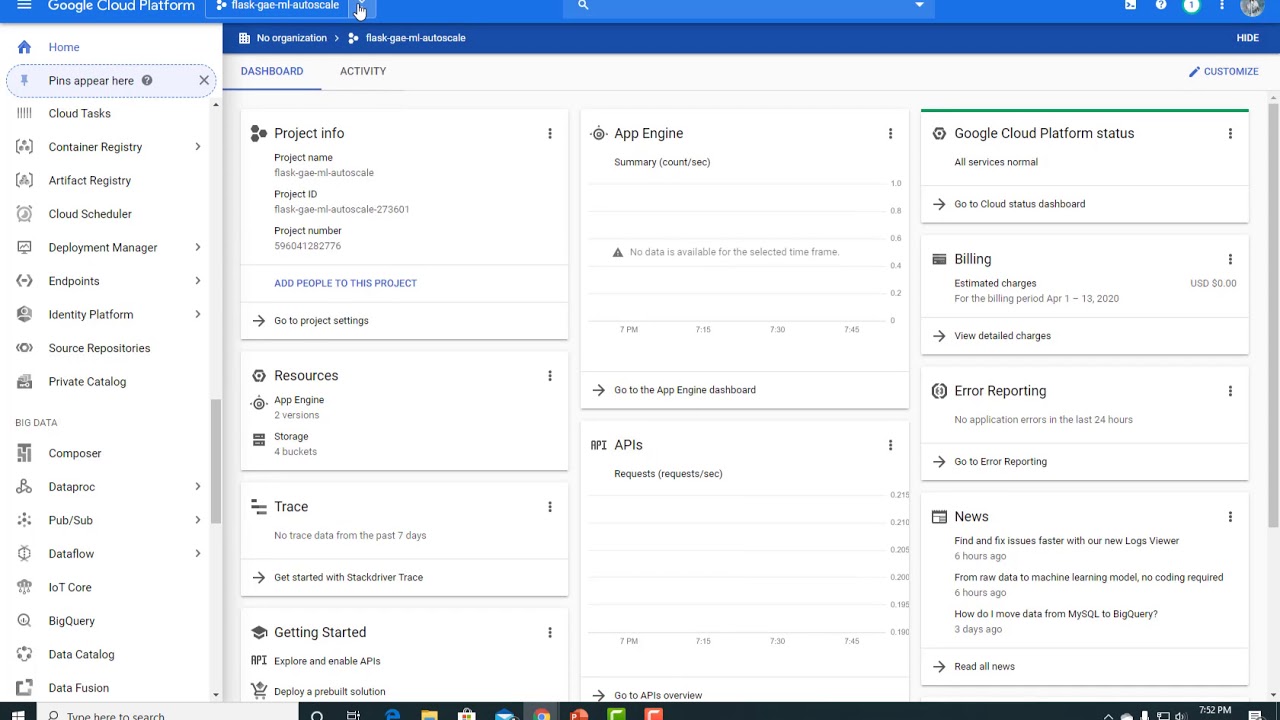Go to Cloud status dashboard
Screen dimensions: 1280x720
pos(1019,204)
